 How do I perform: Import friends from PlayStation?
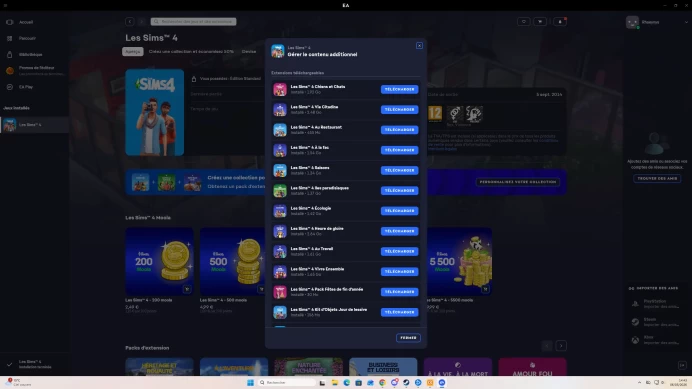(655, 304)
